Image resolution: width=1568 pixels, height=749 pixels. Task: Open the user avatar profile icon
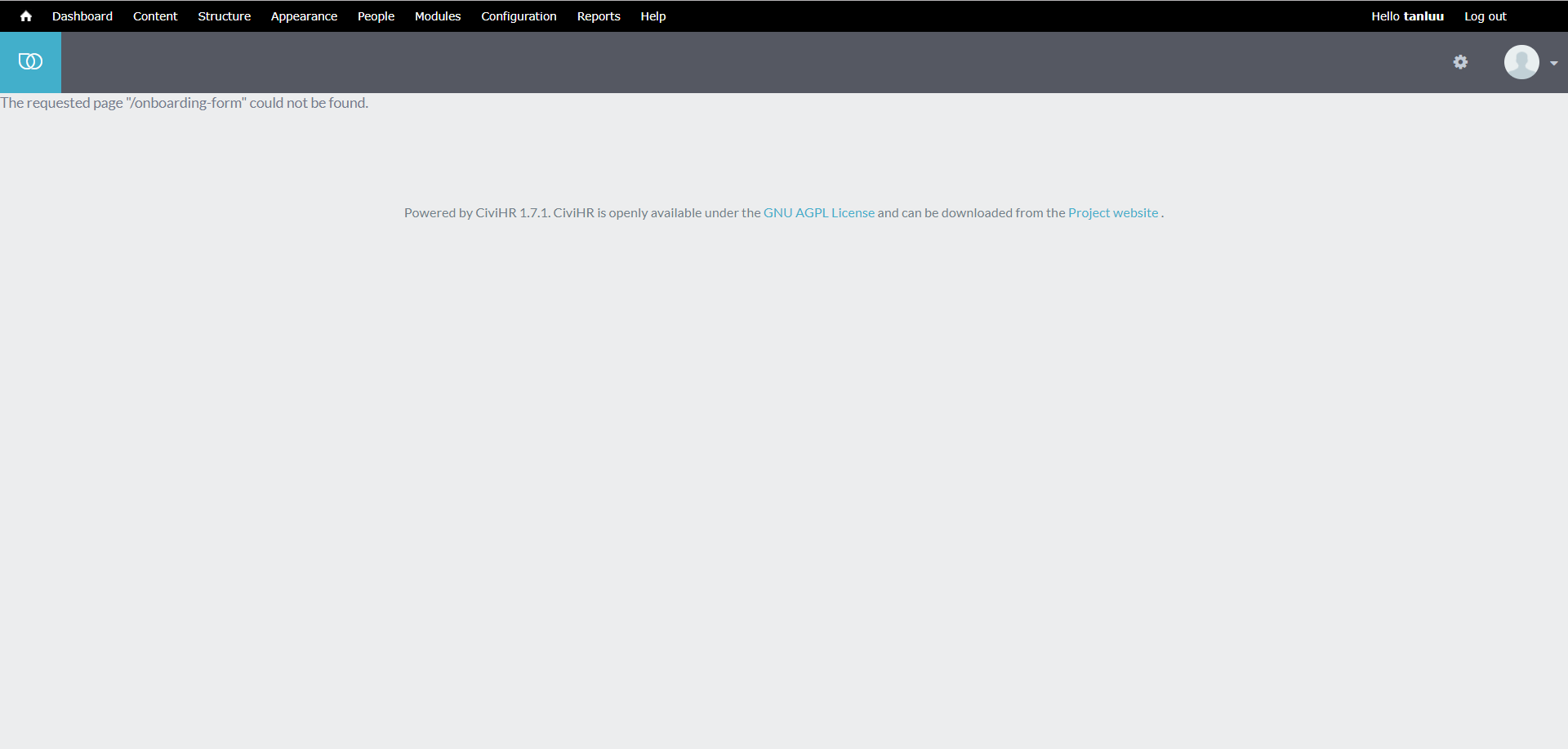point(1521,61)
